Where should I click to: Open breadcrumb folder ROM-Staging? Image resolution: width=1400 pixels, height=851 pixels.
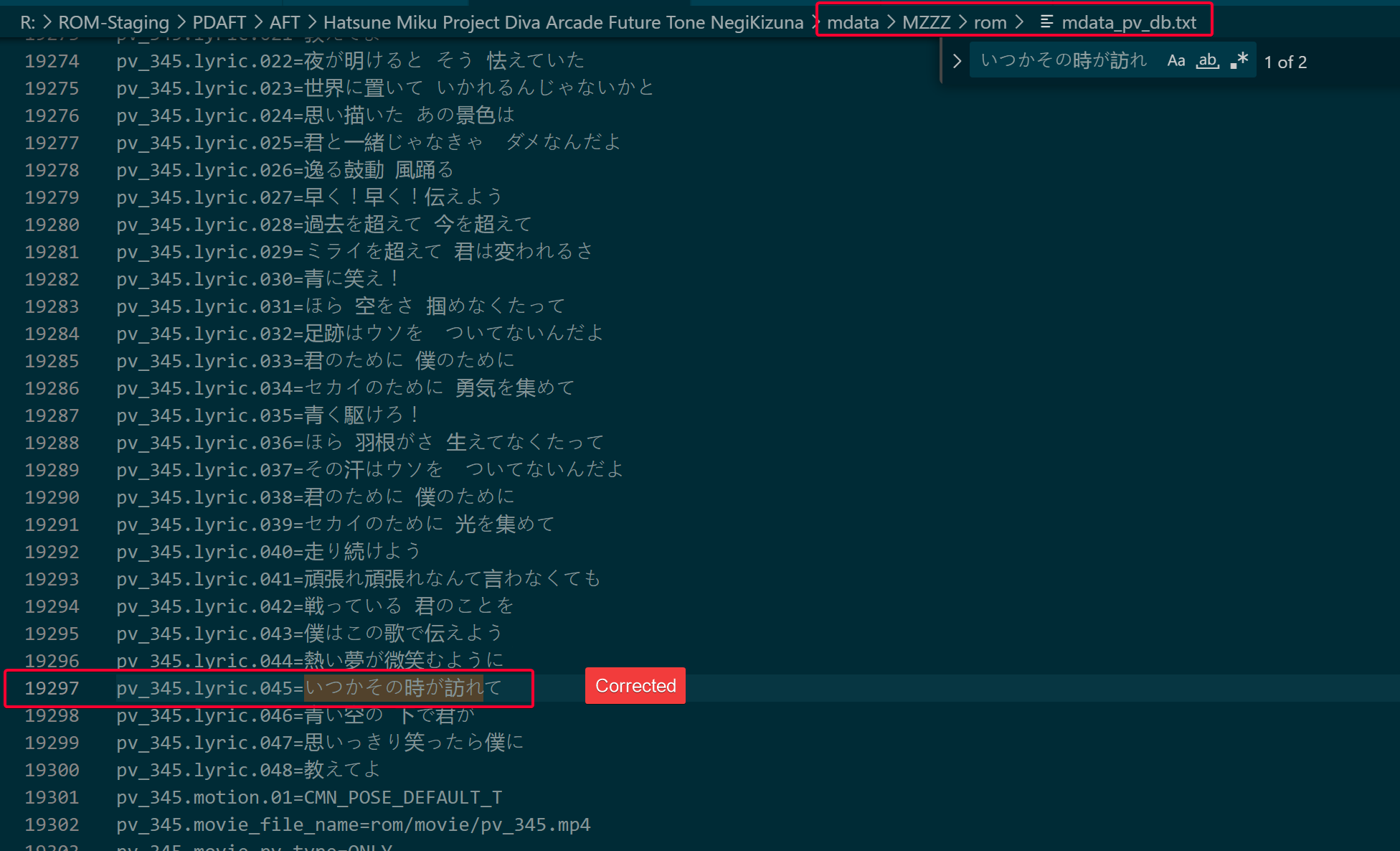[x=113, y=22]
